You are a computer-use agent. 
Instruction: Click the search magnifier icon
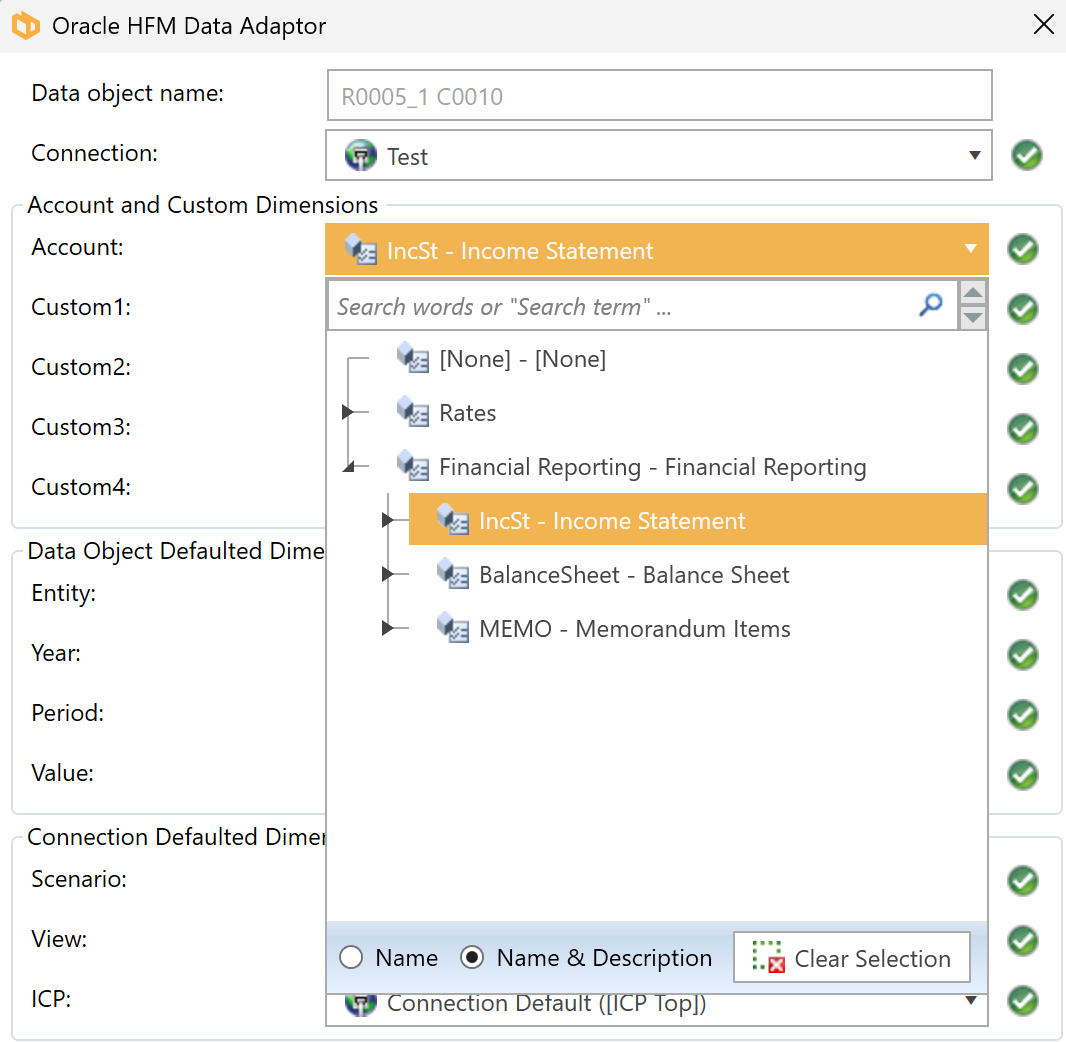(x=930, y=306)
